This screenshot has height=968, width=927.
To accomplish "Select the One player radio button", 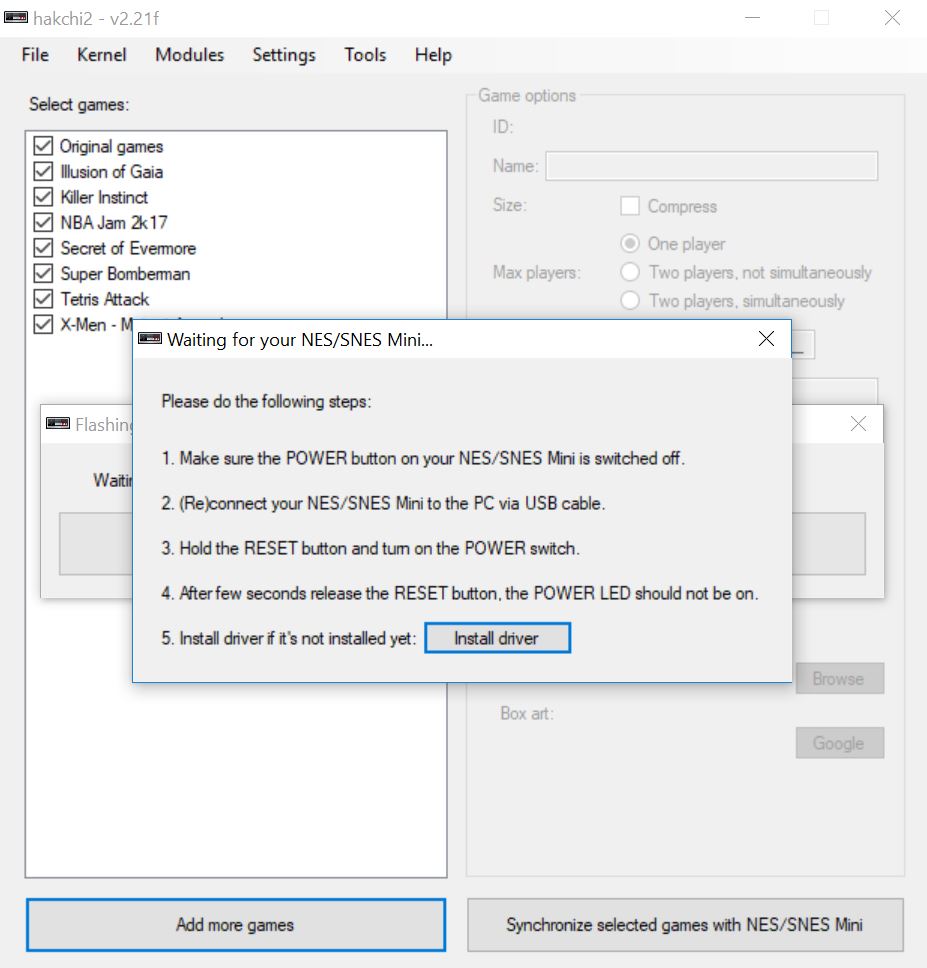I will coord(630,244).
